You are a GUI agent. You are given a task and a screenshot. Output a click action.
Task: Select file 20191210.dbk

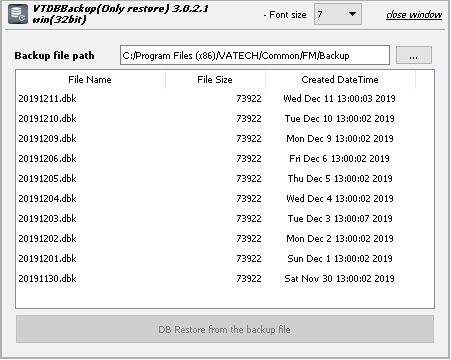(x=47, y=119)
